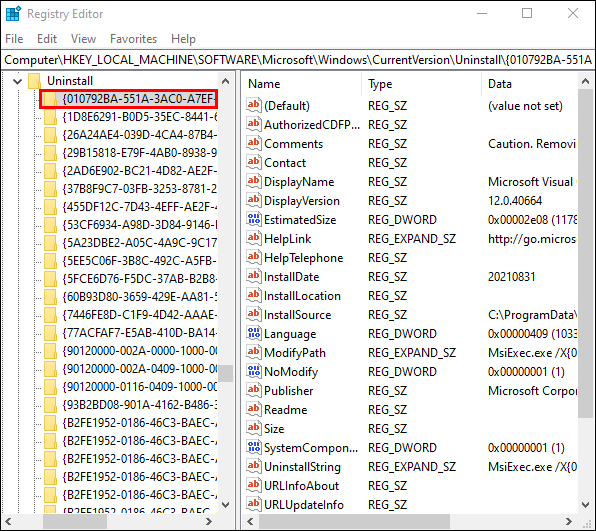Collapse the Uninstall tree node
Screen dimensions: 596x531
pyautogui.click(x=17, y=81)
